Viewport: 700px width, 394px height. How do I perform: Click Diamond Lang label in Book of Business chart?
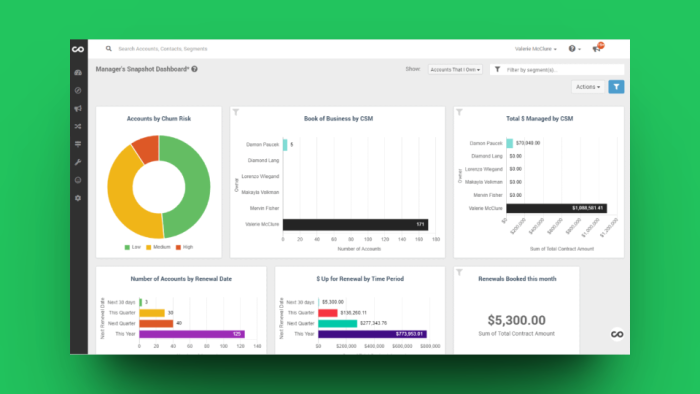point(263,161)
